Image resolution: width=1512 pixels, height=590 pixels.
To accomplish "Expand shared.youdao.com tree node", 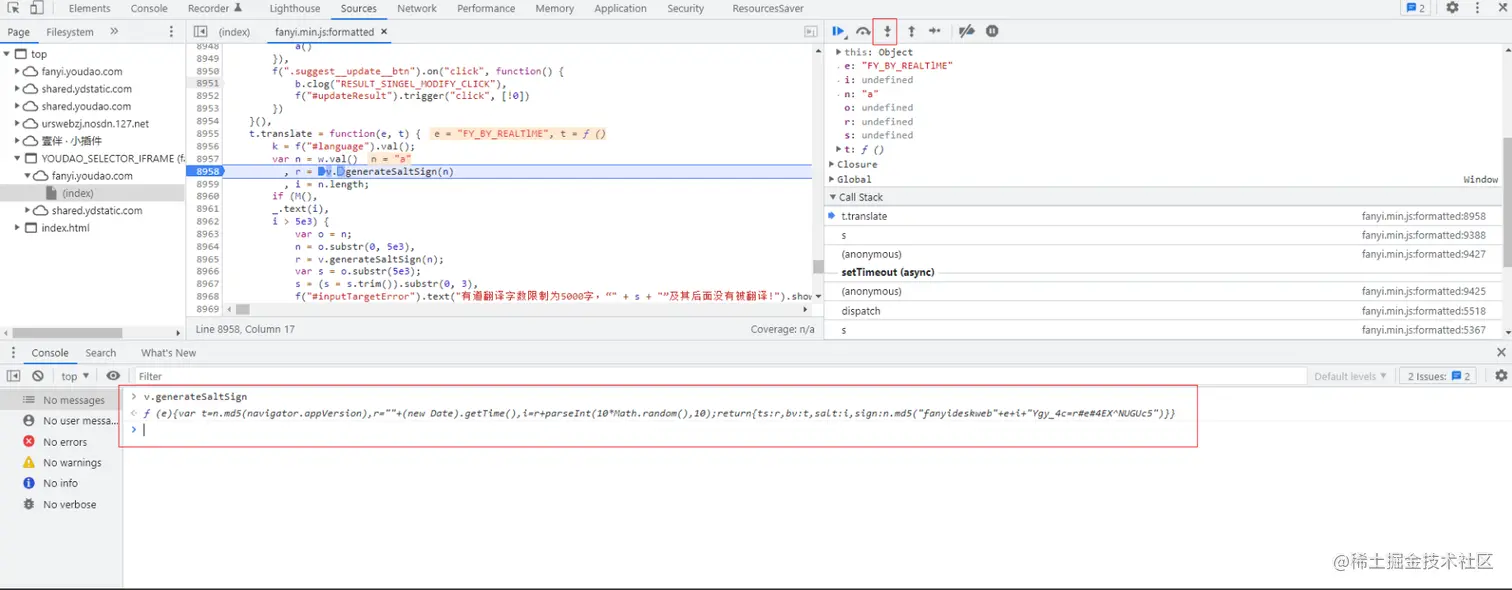I will pos(18,106).
